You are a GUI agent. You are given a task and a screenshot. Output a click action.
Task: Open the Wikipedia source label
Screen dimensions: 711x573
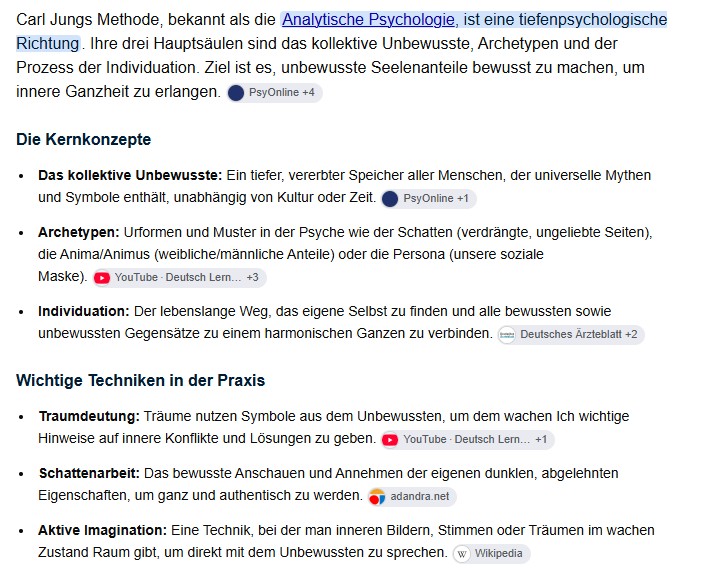point(499,554)
